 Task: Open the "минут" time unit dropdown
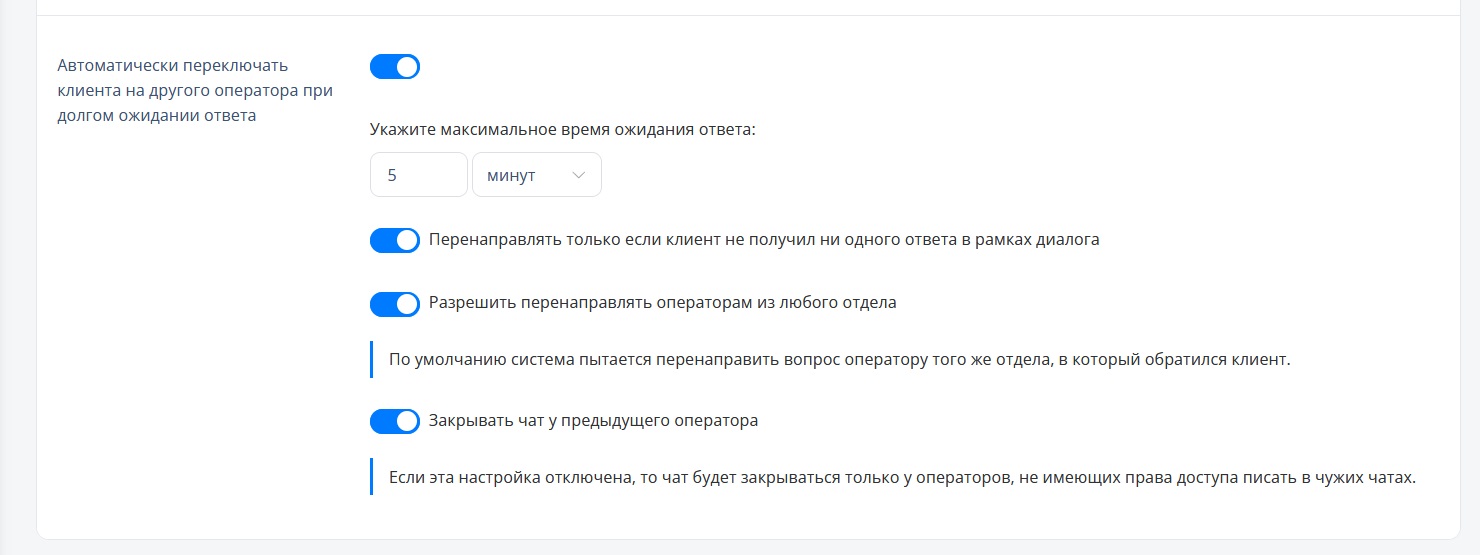536,175
